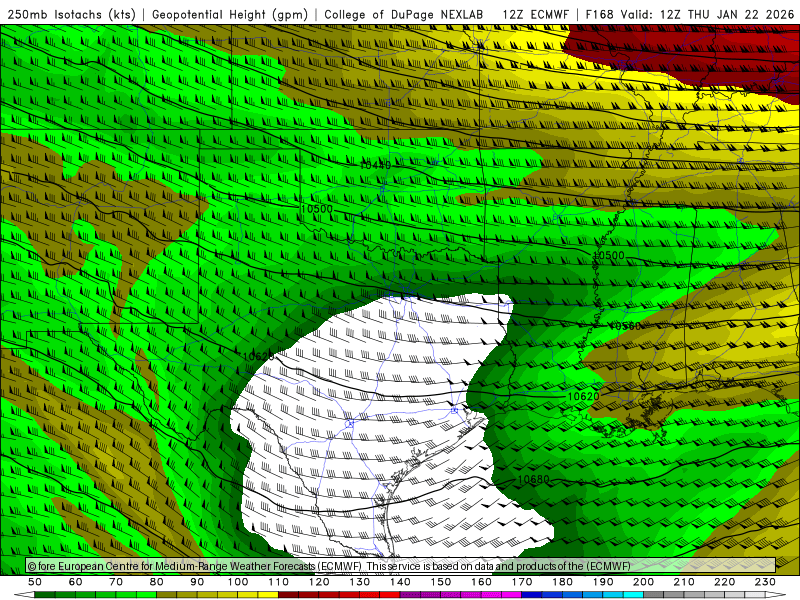Screen dimensions: 800x600
Task: Click the 70 value on the color scale
Action: [116, 582]
